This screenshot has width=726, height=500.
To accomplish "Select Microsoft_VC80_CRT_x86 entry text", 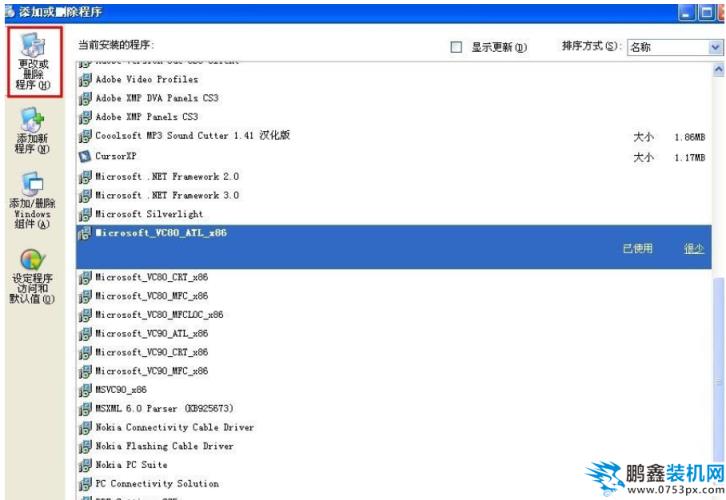I will click(152, 277).
